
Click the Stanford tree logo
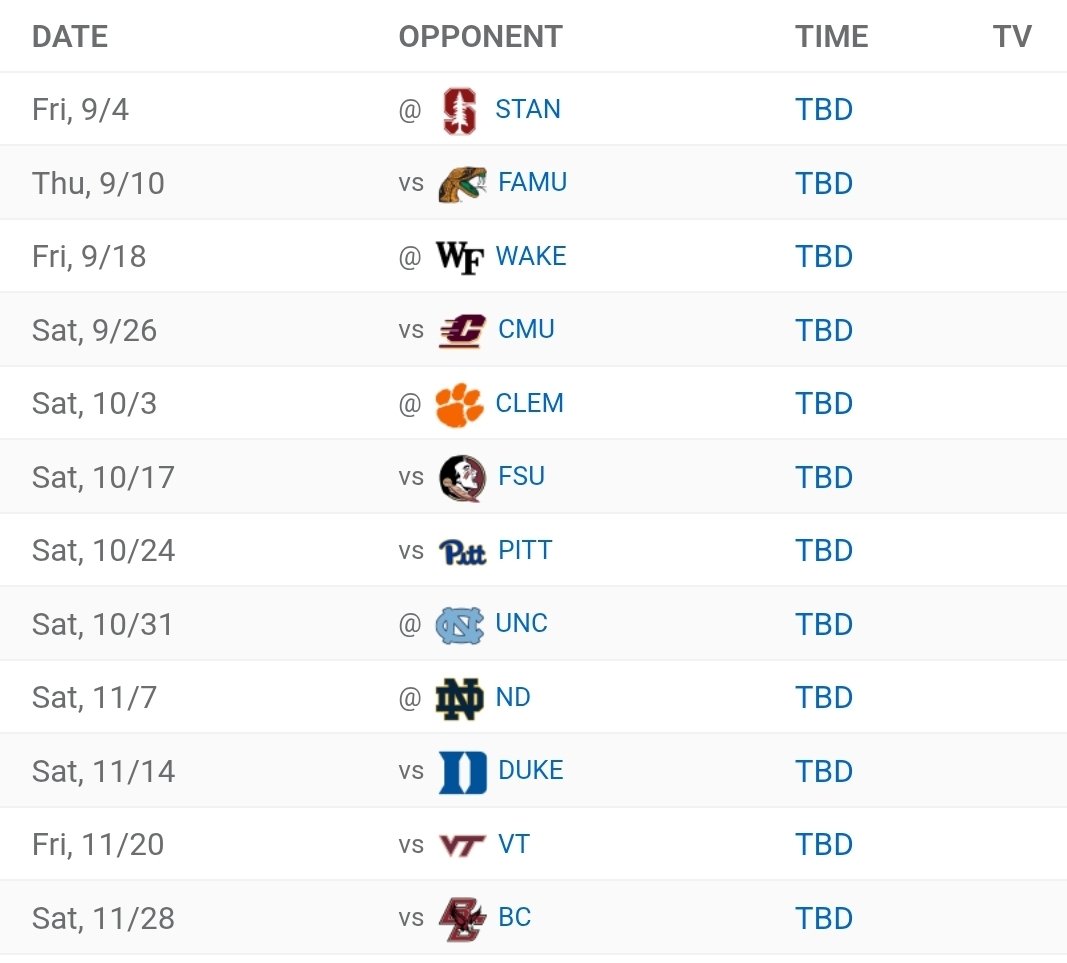tap(459, 110)
